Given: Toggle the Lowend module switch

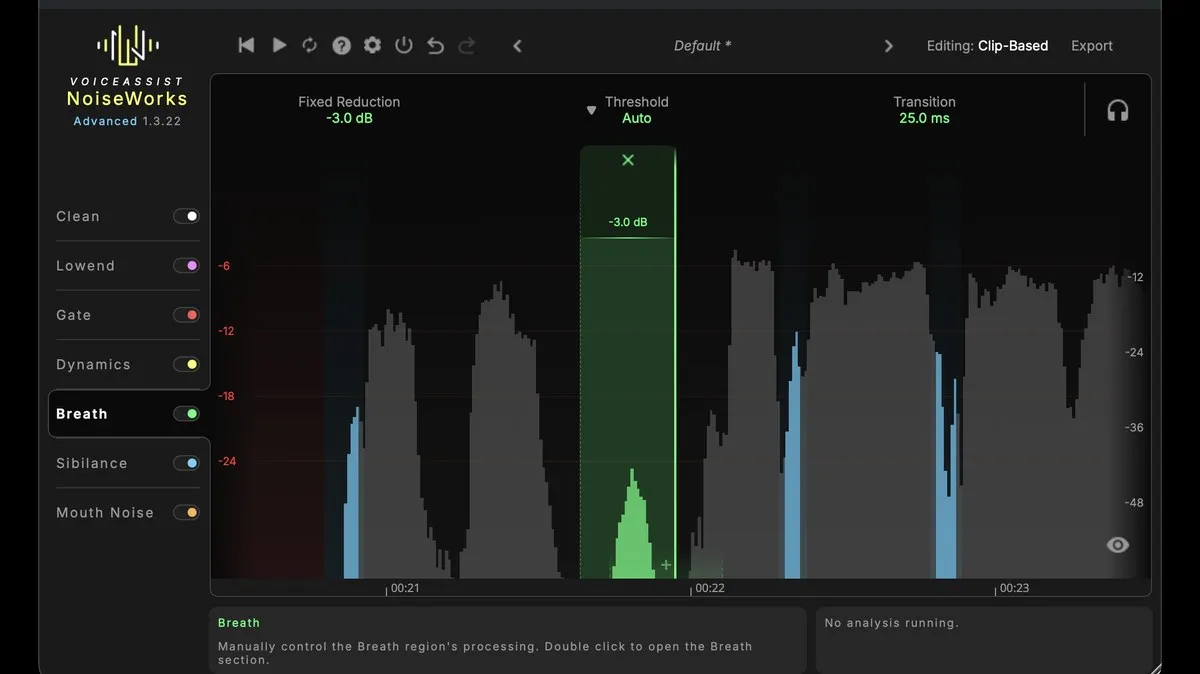Looking at the screenshot, I should [186, 265].
